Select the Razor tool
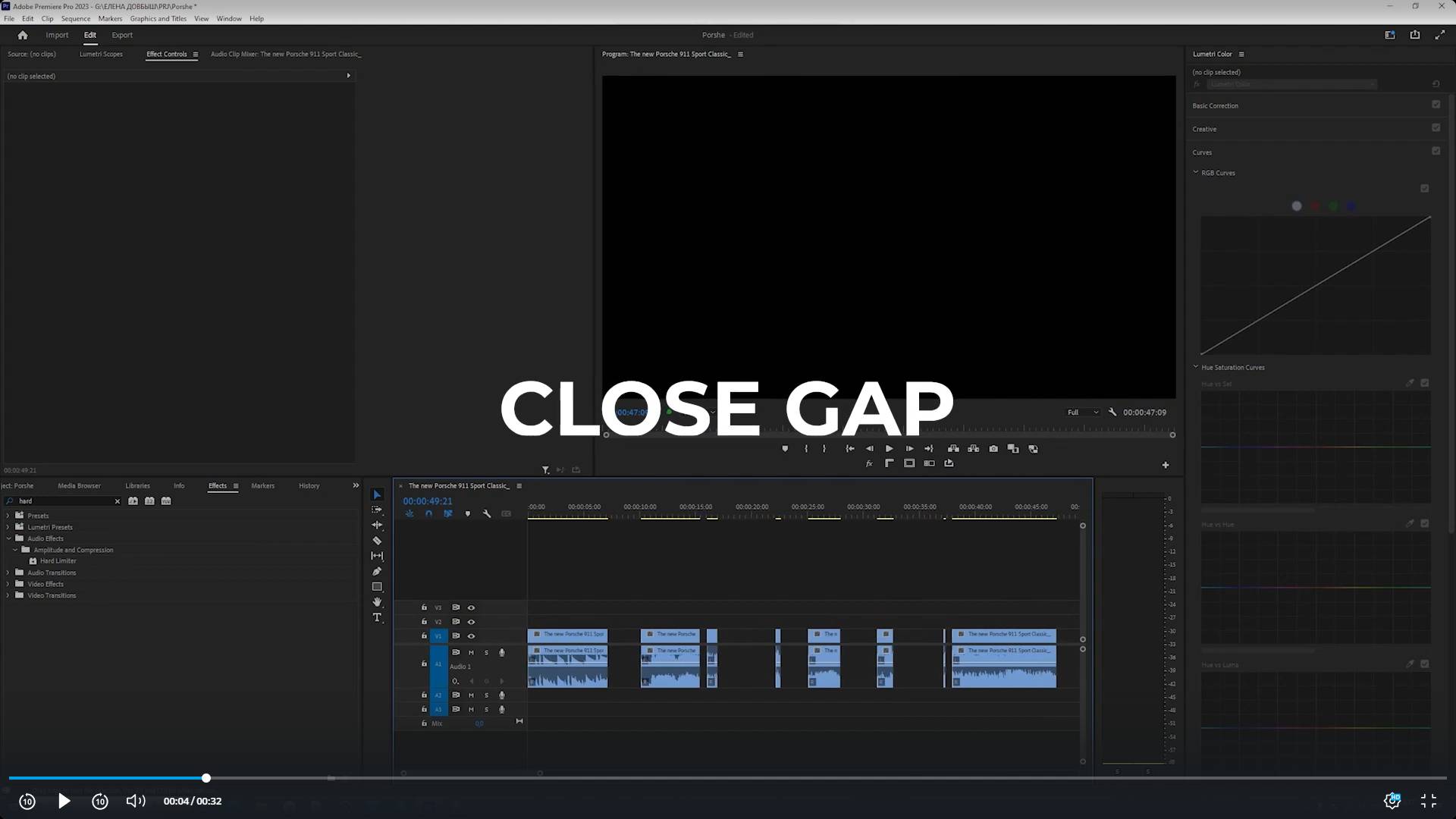The image size is (1456, 819). tap(377, 541)
